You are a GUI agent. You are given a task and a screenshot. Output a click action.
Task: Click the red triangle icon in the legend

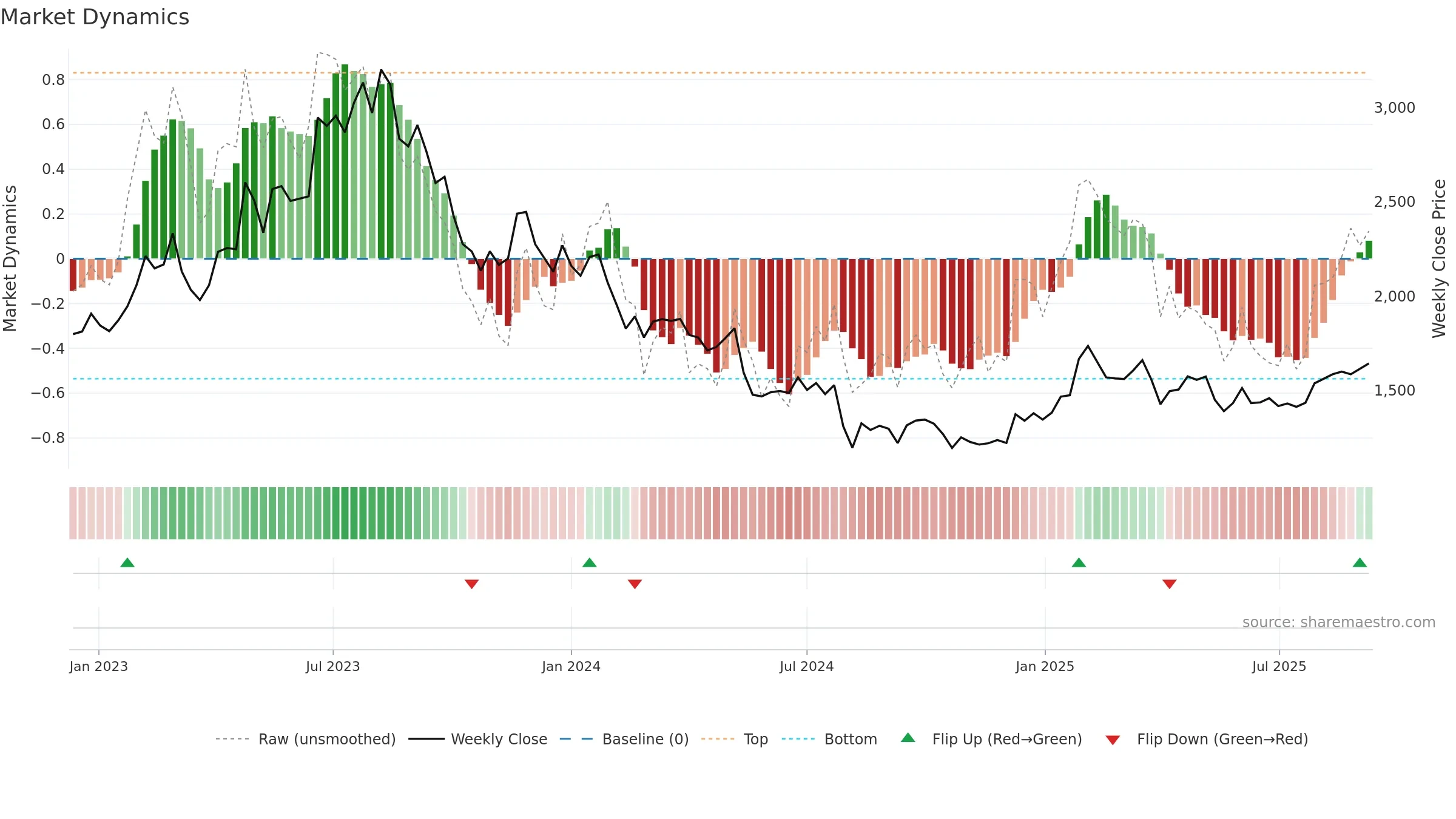(1113, 740)
